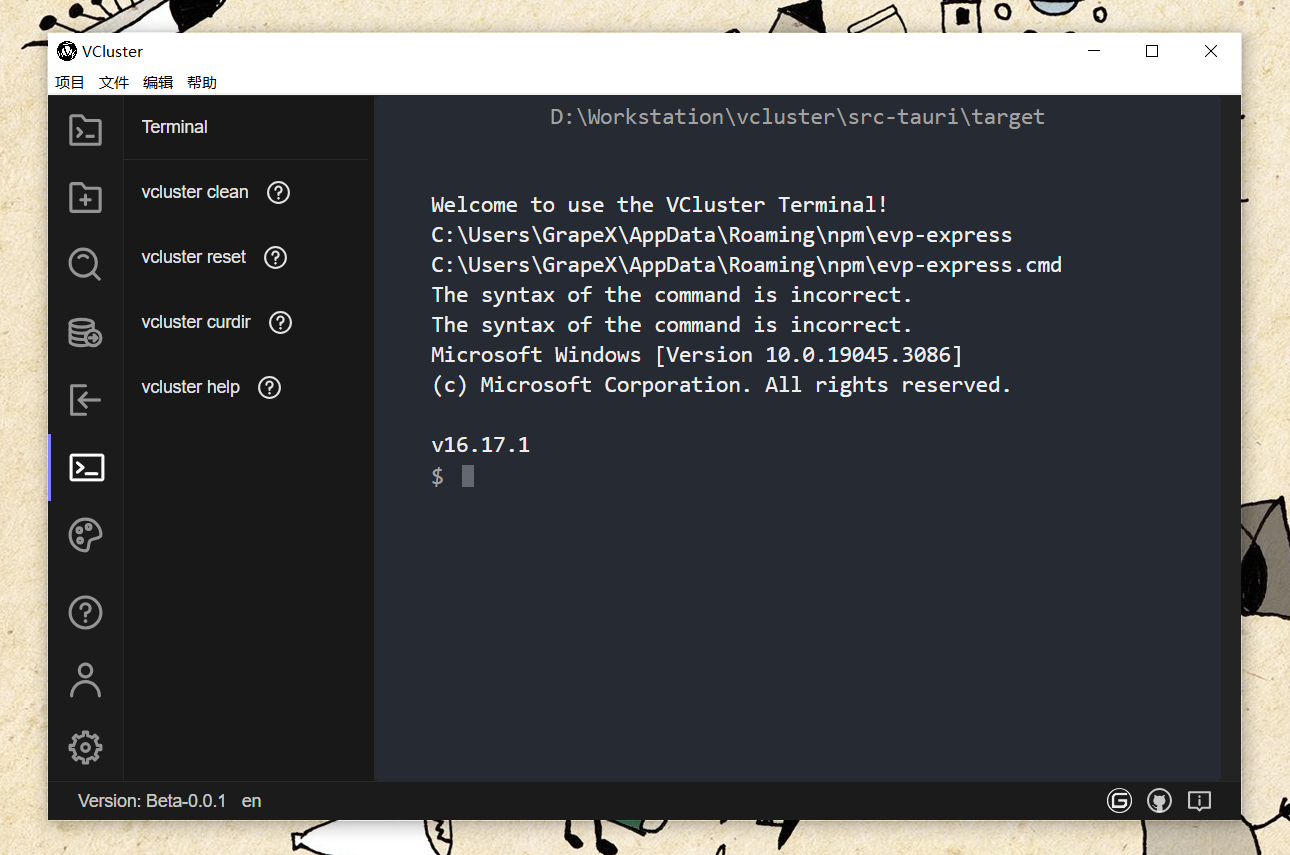
Task: Show help for vcluster help command
Action: [x=270, y=387]
